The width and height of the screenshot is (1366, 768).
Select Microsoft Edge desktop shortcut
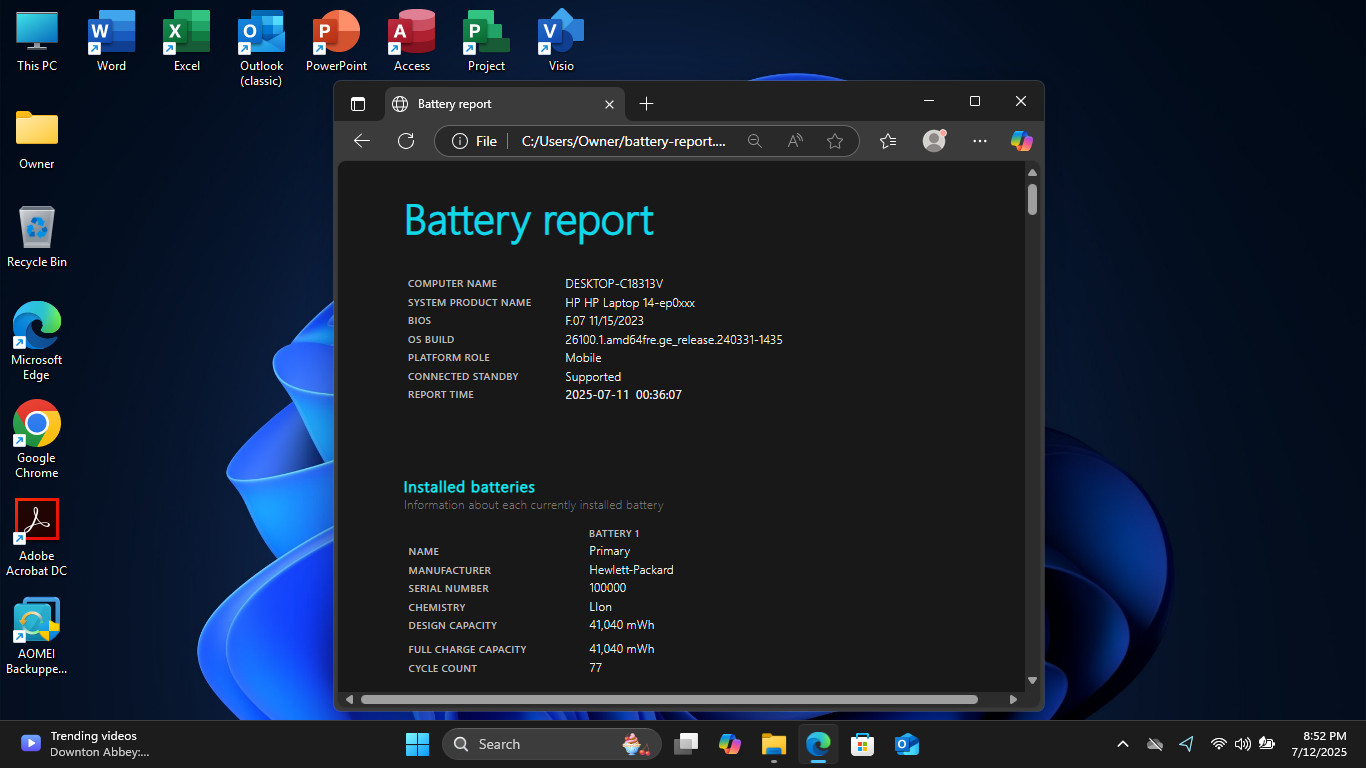pyautogui.click(x=37, y=341)
